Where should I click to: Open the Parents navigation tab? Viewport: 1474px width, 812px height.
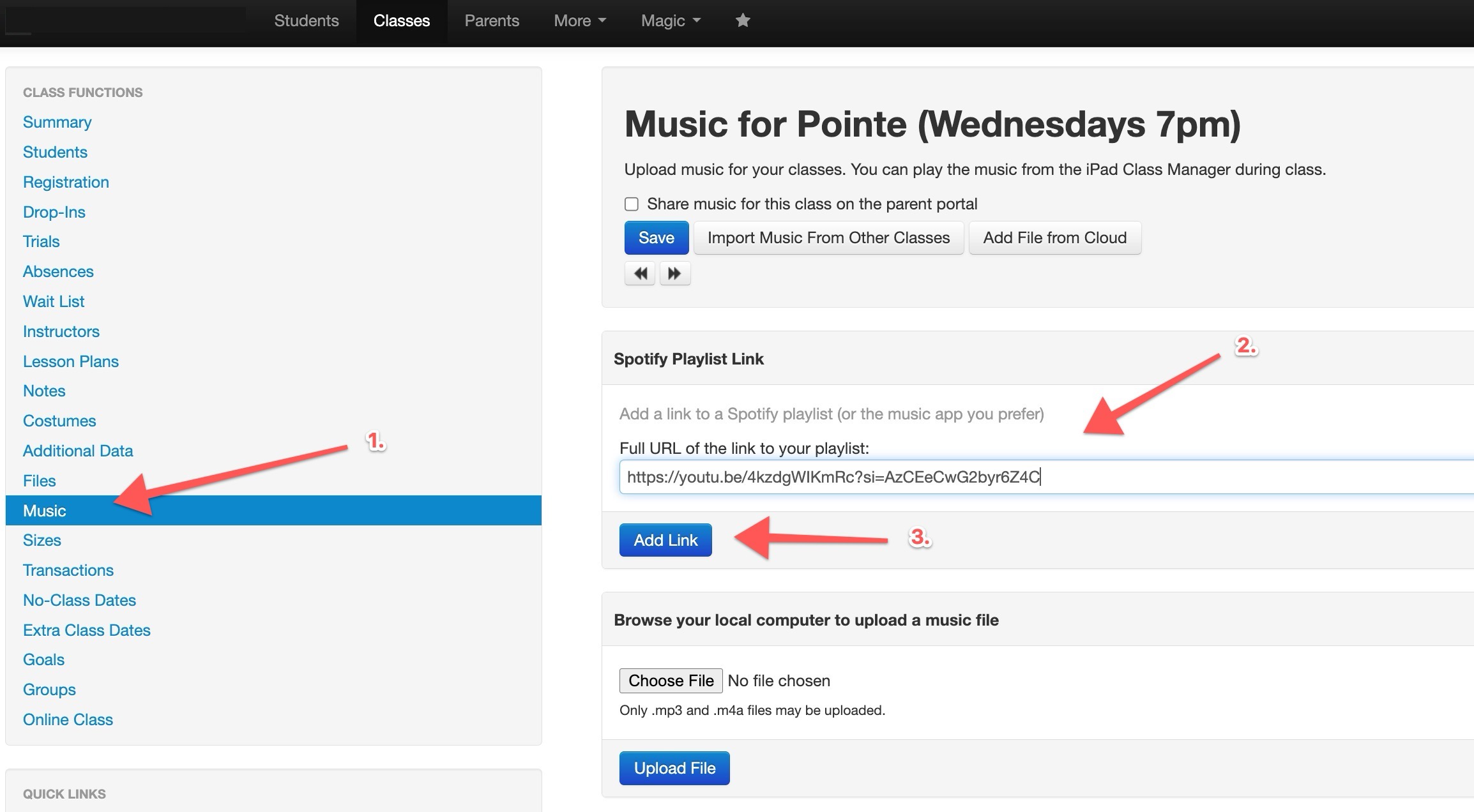(x=491, y=21)
